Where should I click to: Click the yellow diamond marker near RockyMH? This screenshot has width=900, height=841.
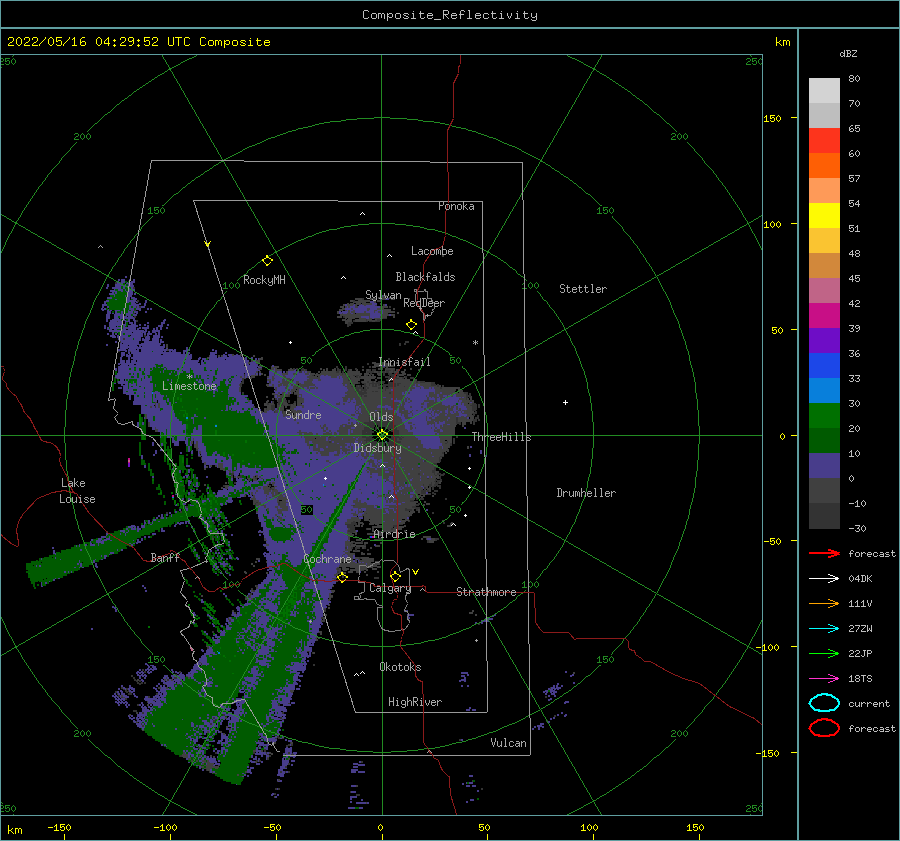267,261
